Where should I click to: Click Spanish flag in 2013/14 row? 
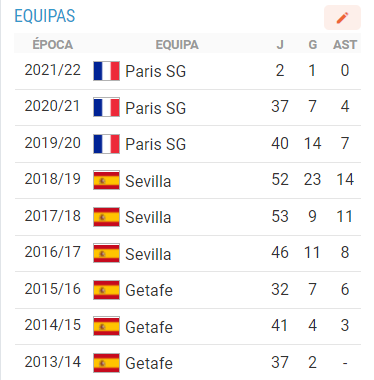[x=106, y=363]
